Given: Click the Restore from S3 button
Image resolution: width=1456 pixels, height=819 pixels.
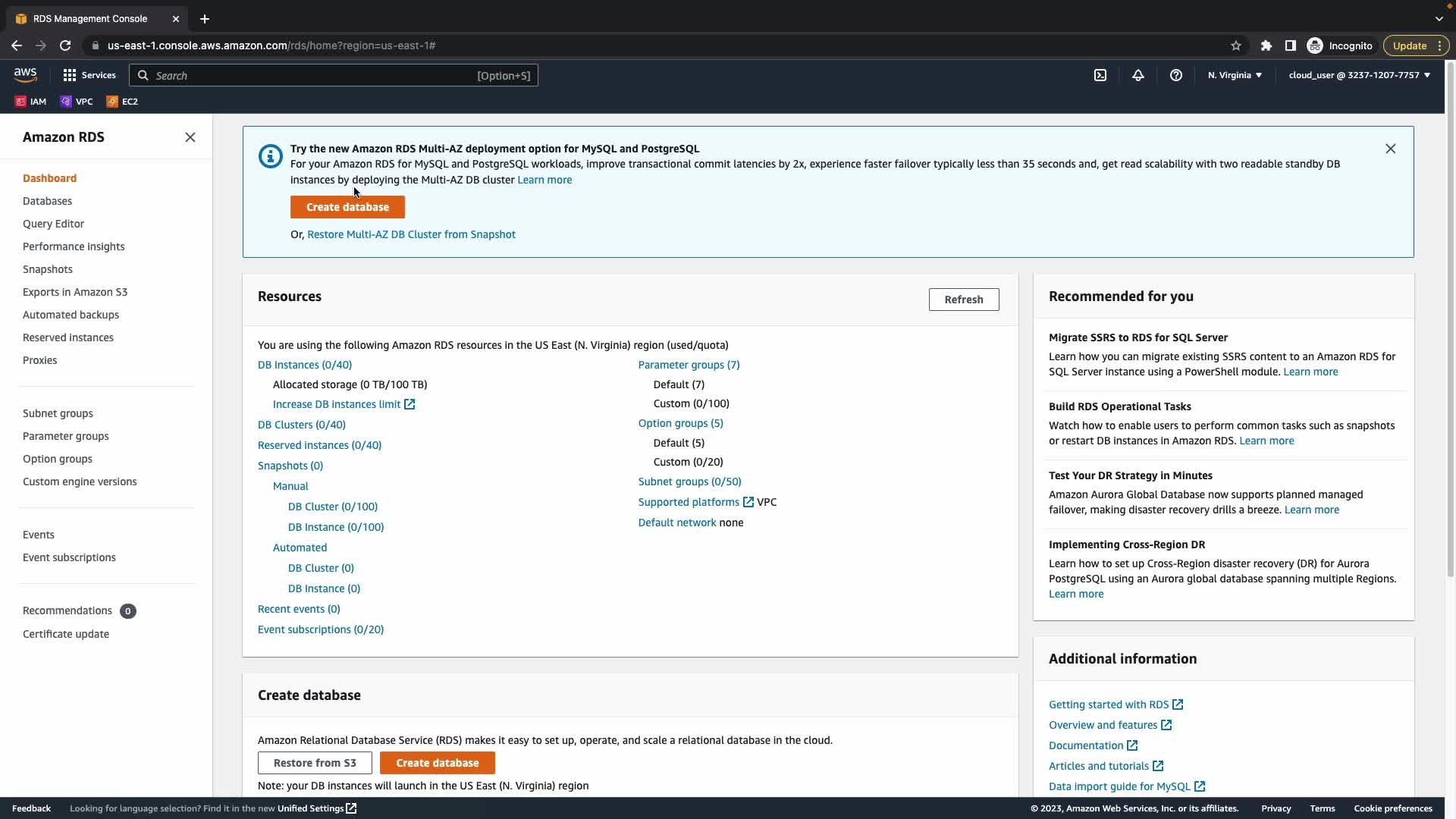Looking at the screenshot, I should point(315,763).
